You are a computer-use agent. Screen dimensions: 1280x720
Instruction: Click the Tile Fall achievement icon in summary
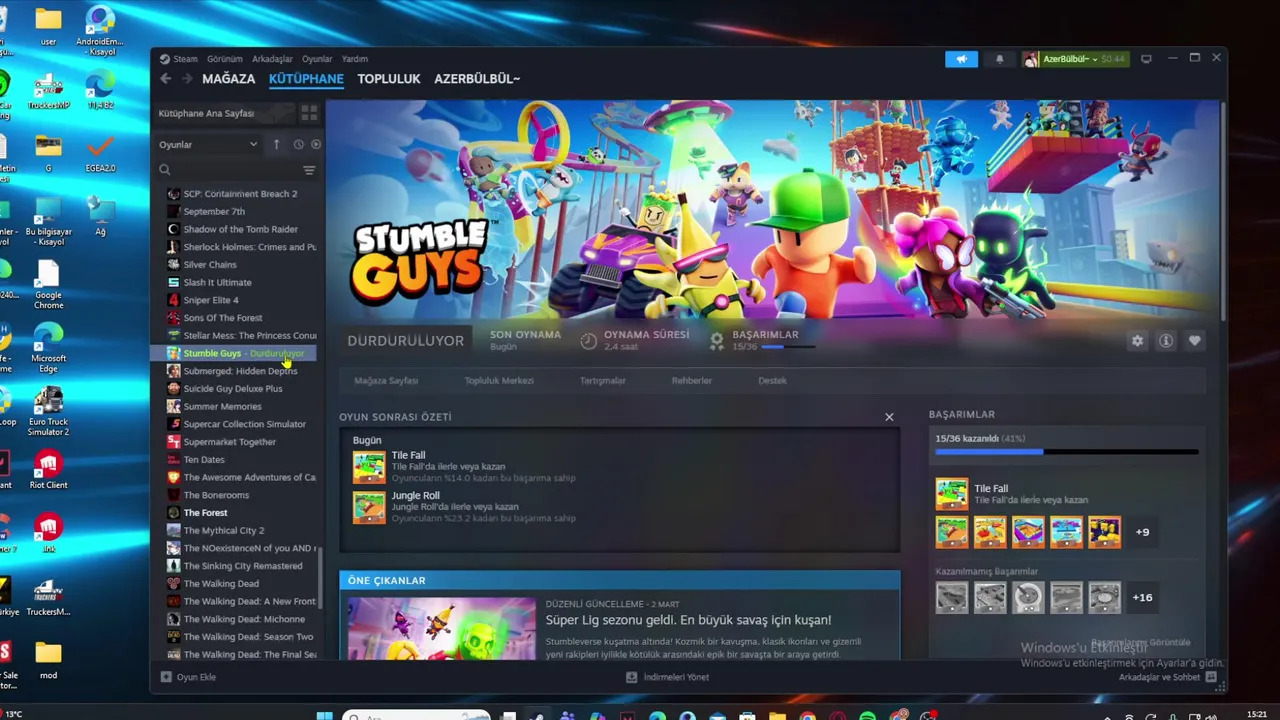click(x=369, y=467)
